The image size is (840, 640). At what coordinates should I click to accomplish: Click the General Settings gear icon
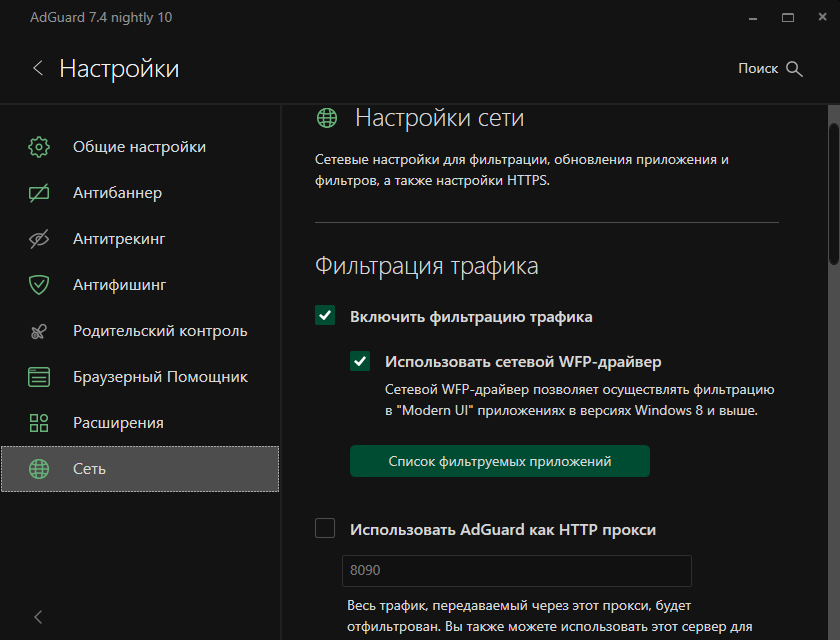coord(39,147)
